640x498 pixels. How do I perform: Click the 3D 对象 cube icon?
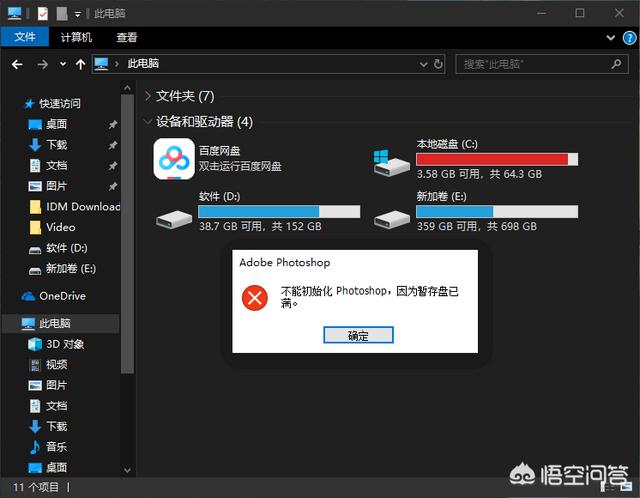point(35,344)
